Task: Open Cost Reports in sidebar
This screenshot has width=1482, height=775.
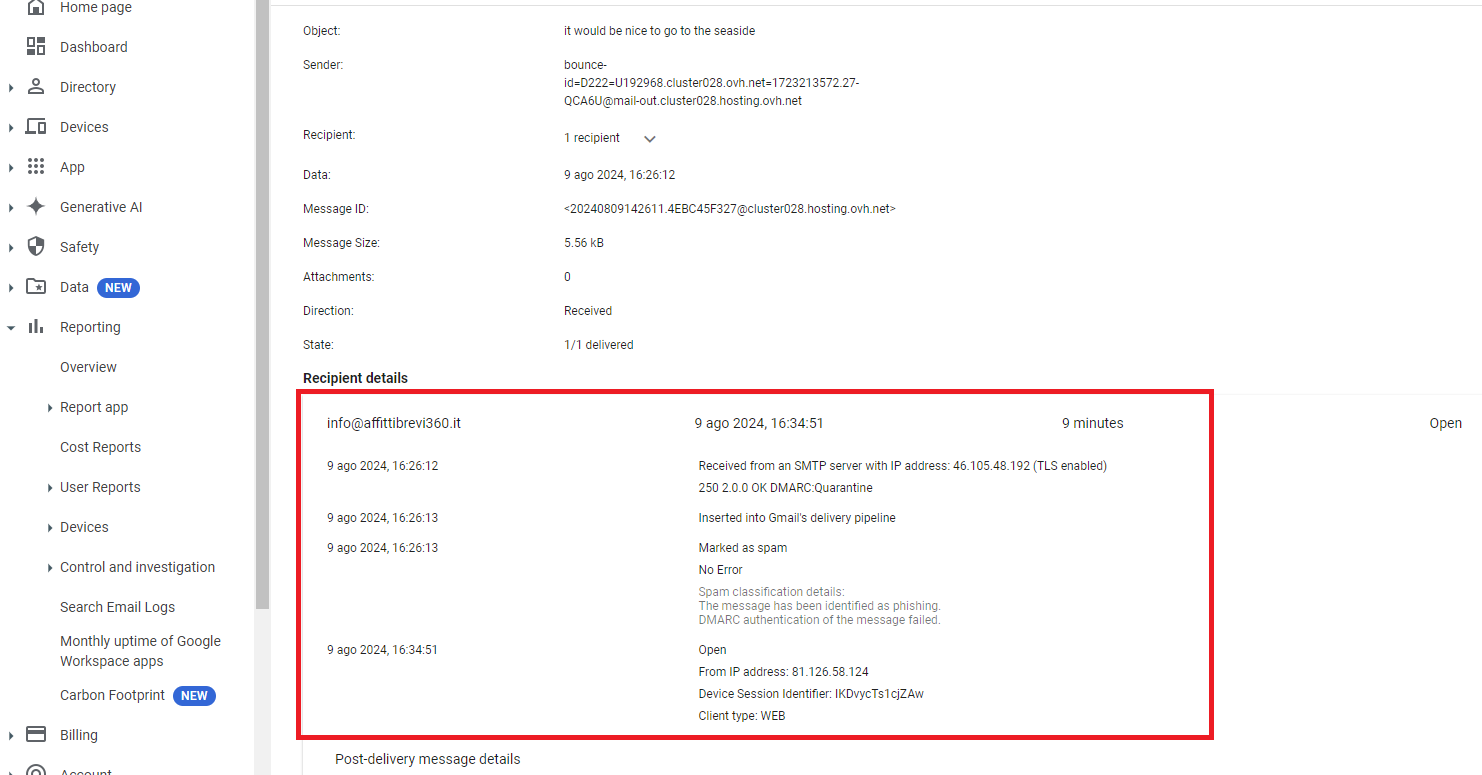Action: tap(100, 447)
